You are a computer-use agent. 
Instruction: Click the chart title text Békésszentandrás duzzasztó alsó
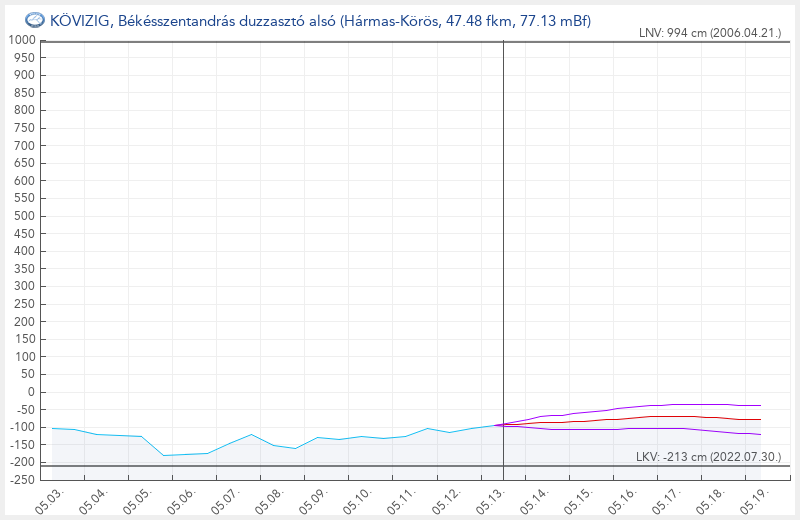227,21
